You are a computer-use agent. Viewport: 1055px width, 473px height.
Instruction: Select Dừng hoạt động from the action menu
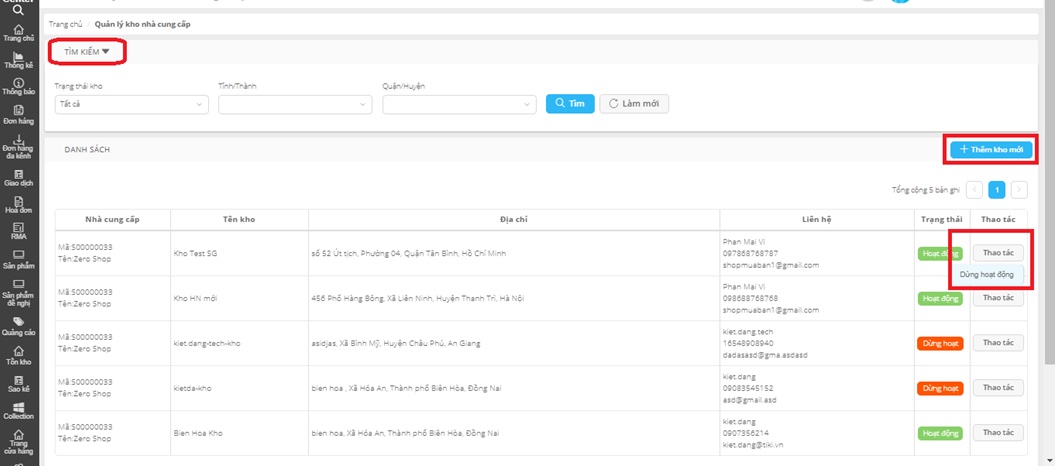[x=987, y=273]
